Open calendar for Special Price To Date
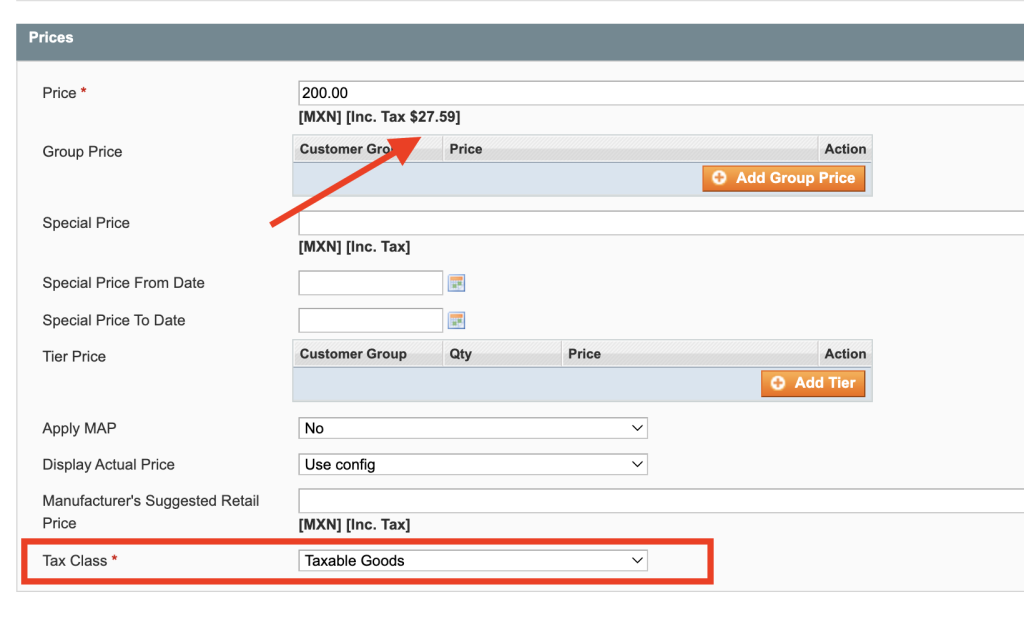 (x=456, y=321)
